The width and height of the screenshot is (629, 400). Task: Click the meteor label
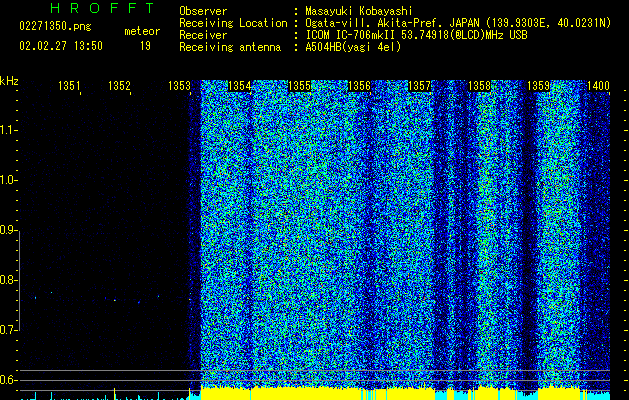[x=142, y=31]
